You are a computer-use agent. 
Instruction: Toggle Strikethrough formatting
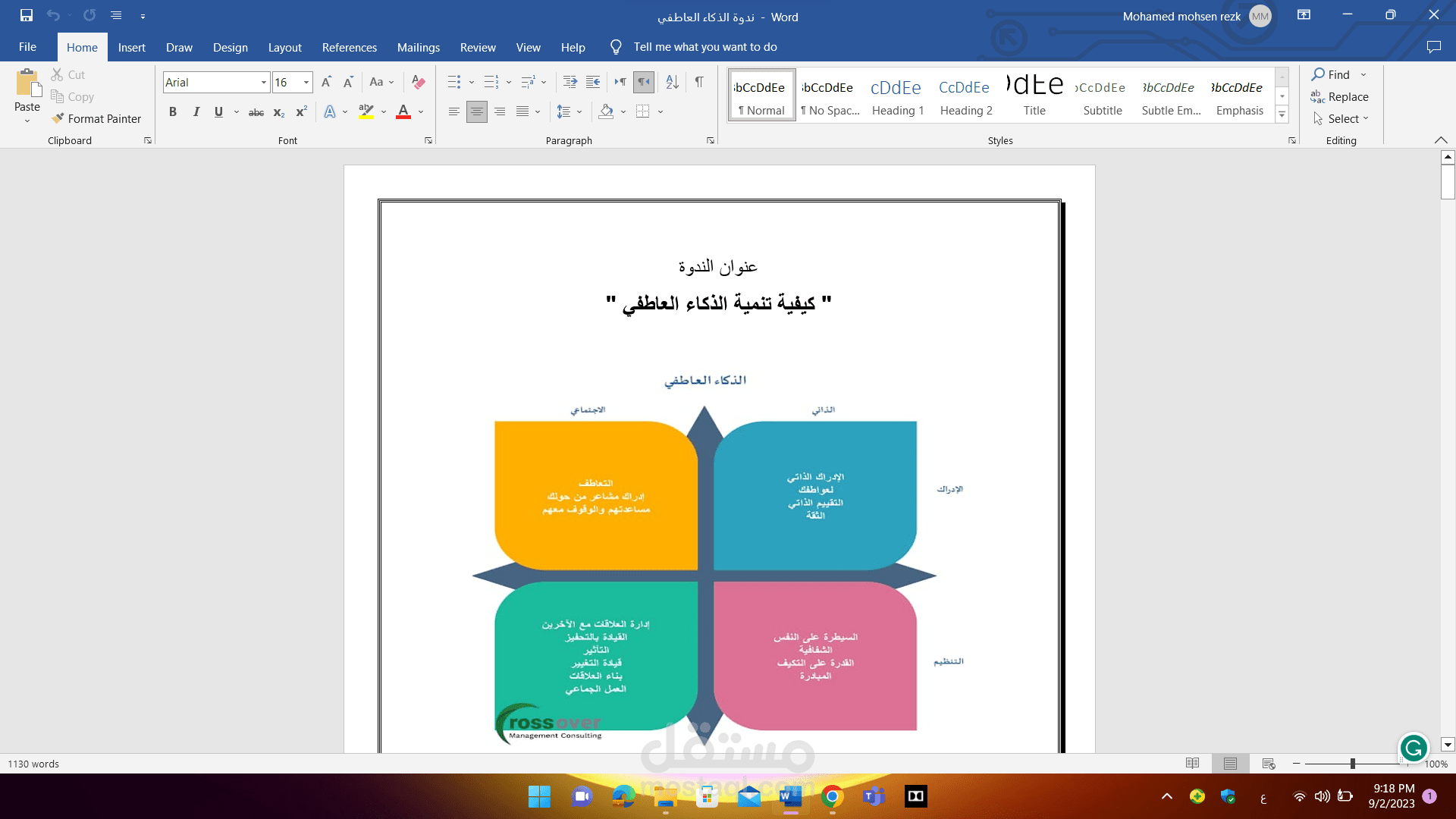tap(256, 112)
